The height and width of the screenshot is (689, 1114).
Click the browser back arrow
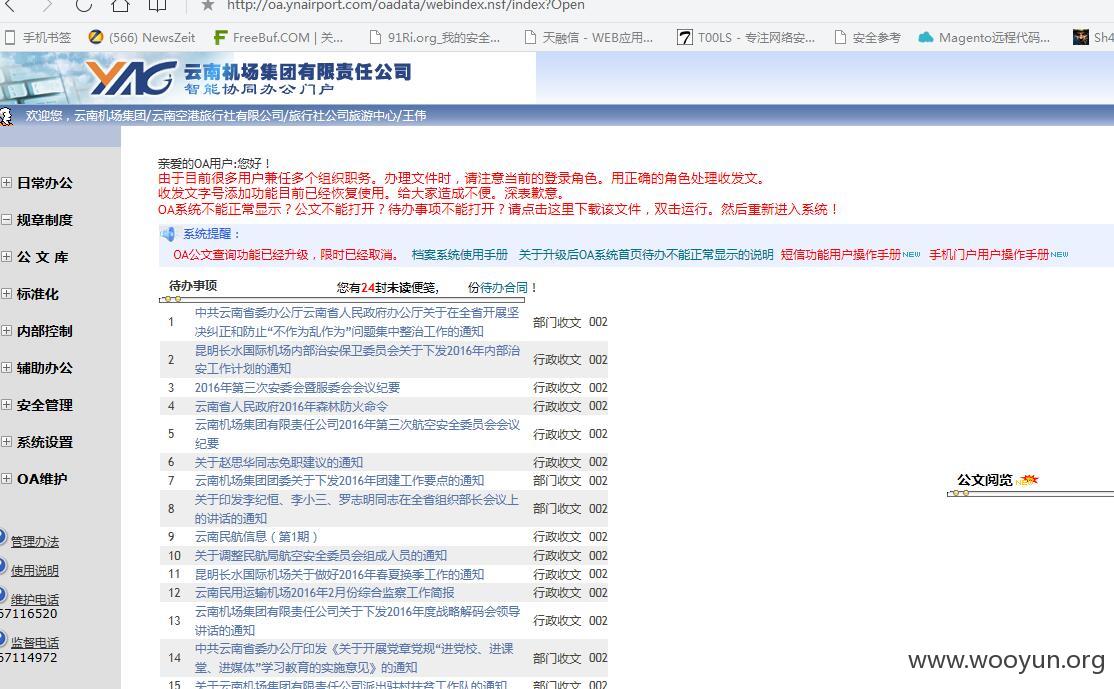[10, 6]
